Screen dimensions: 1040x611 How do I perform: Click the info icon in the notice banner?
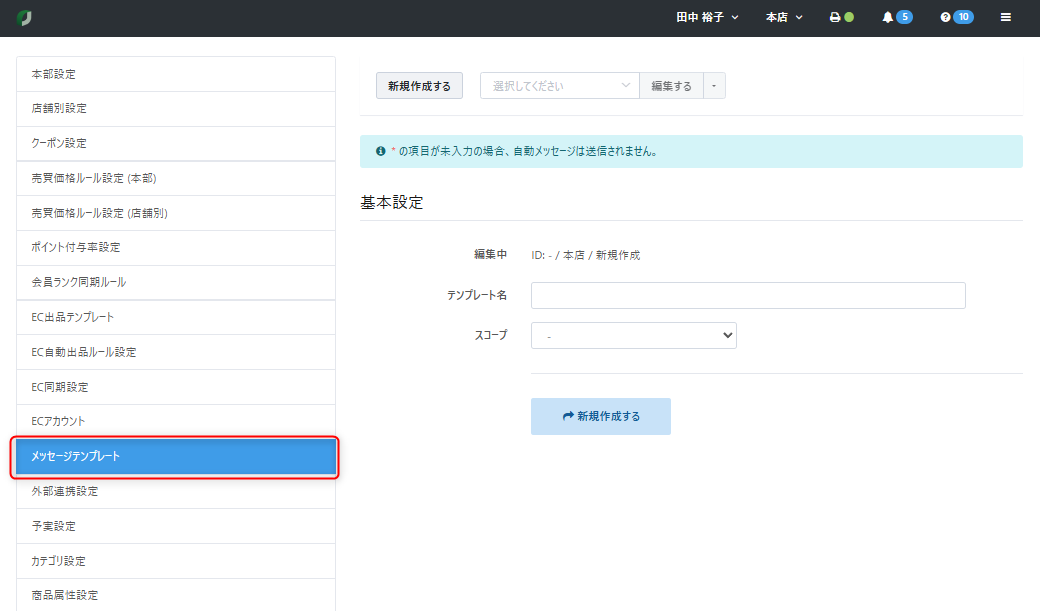click(x=380, y=152)
